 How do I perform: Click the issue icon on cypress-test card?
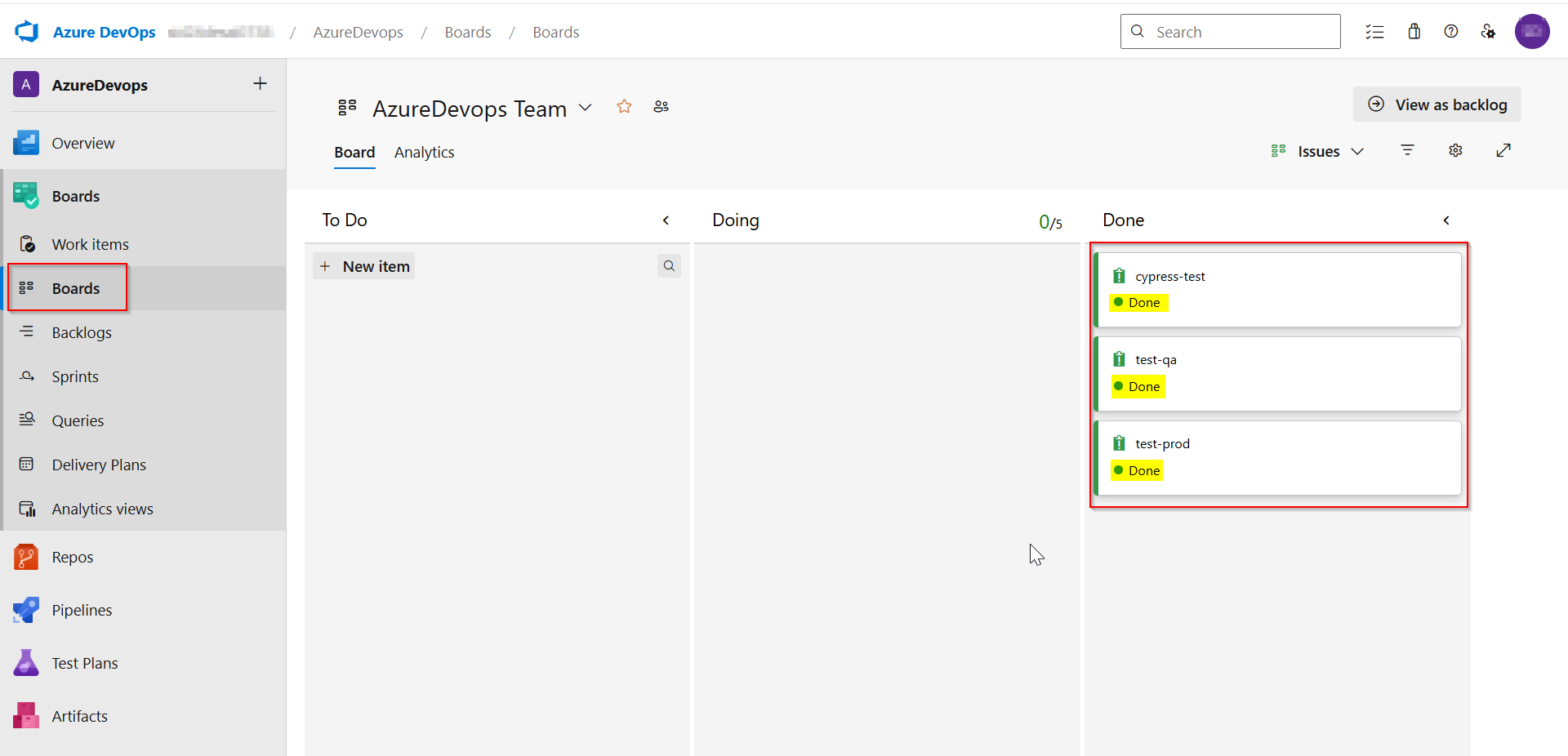coord(1119,276)
